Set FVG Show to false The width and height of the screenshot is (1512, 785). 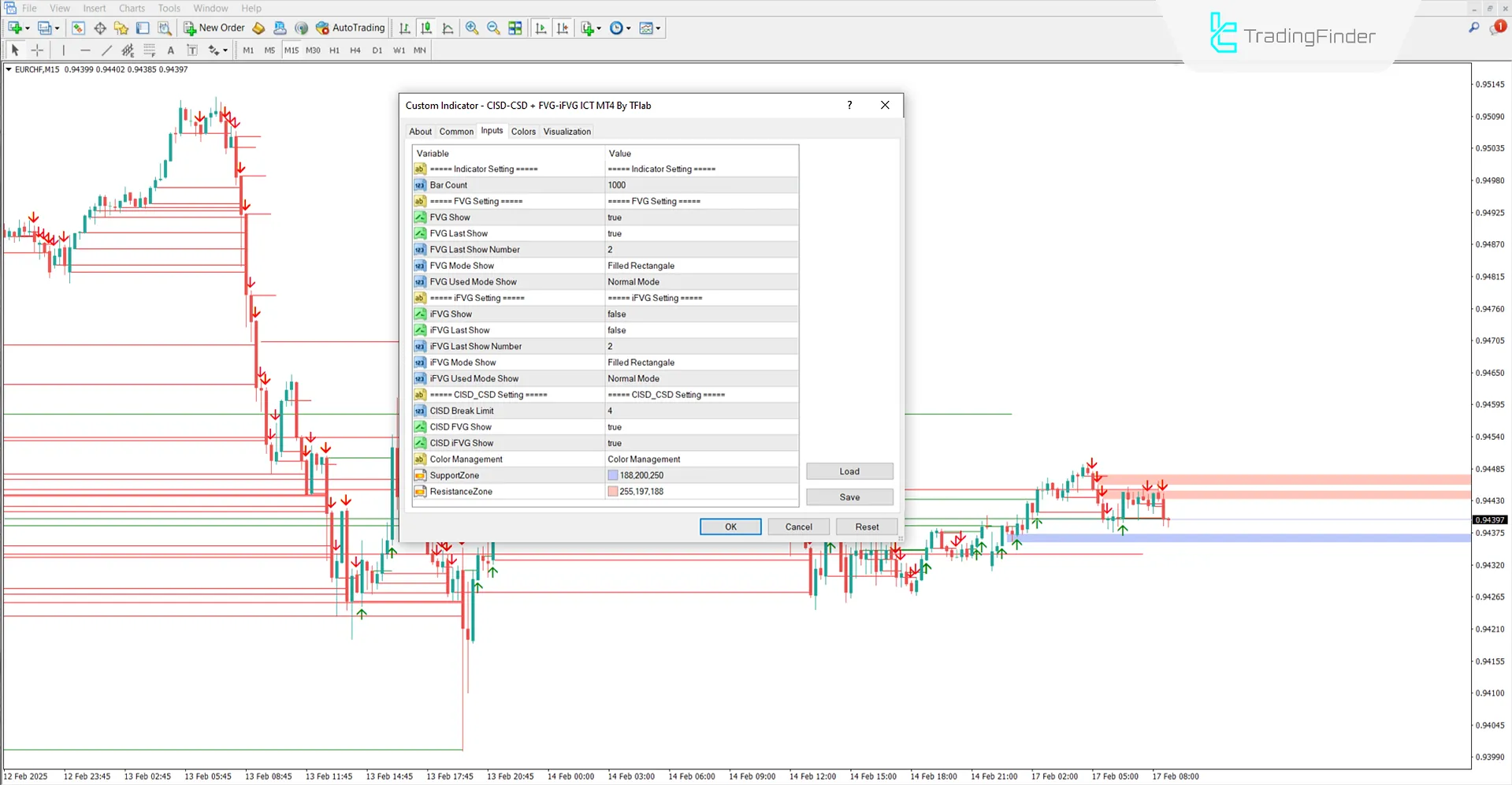coord(701,217)
